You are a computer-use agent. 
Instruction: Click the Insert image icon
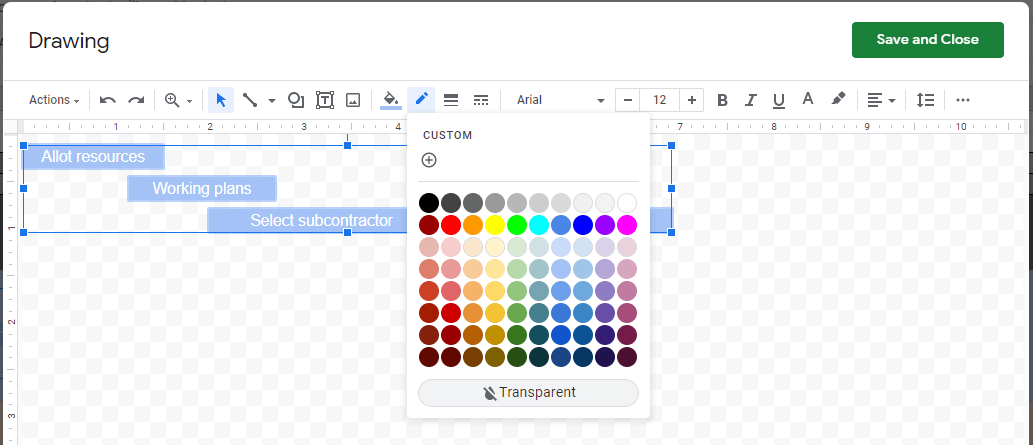(x=353, y=100)
